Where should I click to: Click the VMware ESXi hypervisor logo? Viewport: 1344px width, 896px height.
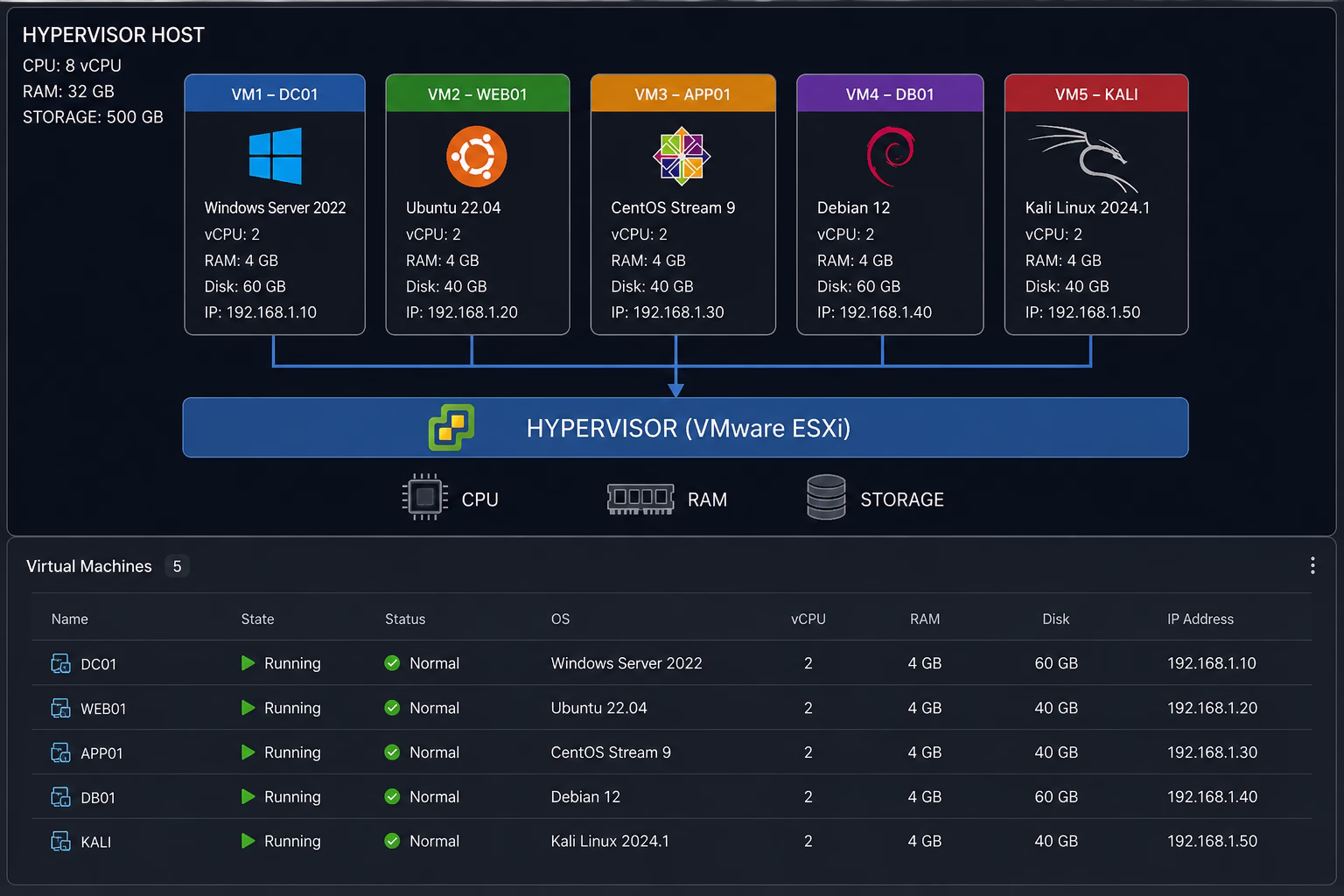pos(451,428)
